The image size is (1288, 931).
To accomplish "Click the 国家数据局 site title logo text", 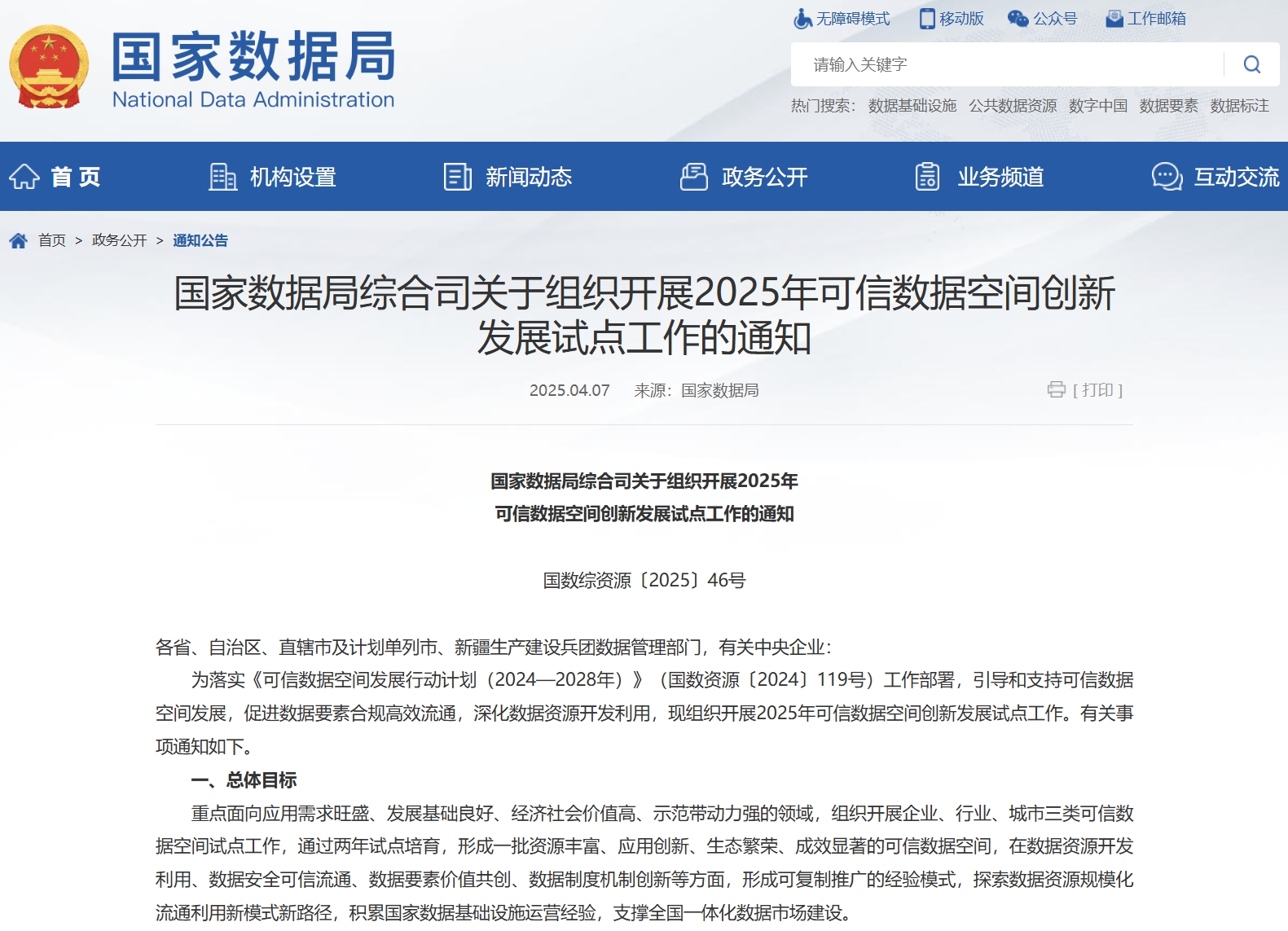I will coord(254,56).
